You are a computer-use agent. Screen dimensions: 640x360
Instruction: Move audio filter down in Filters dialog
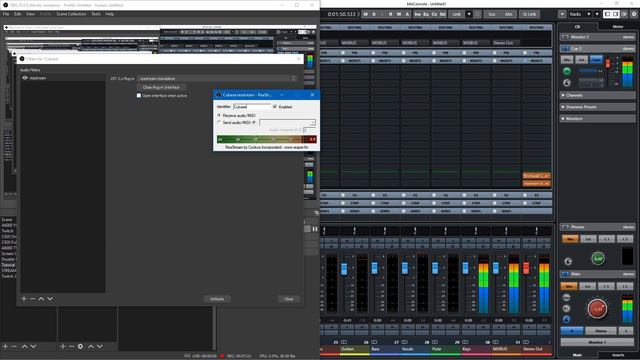(50, 299)
